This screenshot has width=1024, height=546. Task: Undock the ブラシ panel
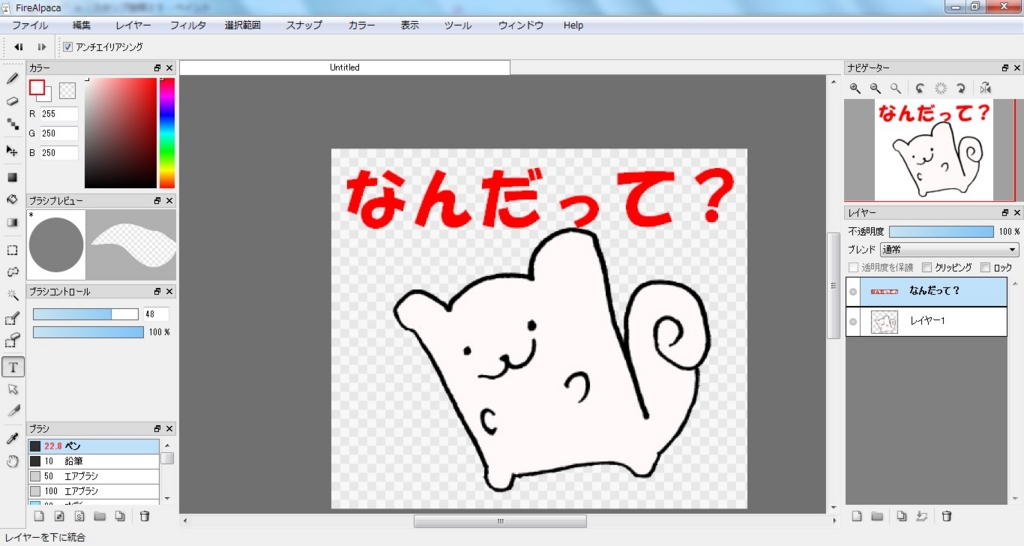pyautogui.click(x=157, y=428)
